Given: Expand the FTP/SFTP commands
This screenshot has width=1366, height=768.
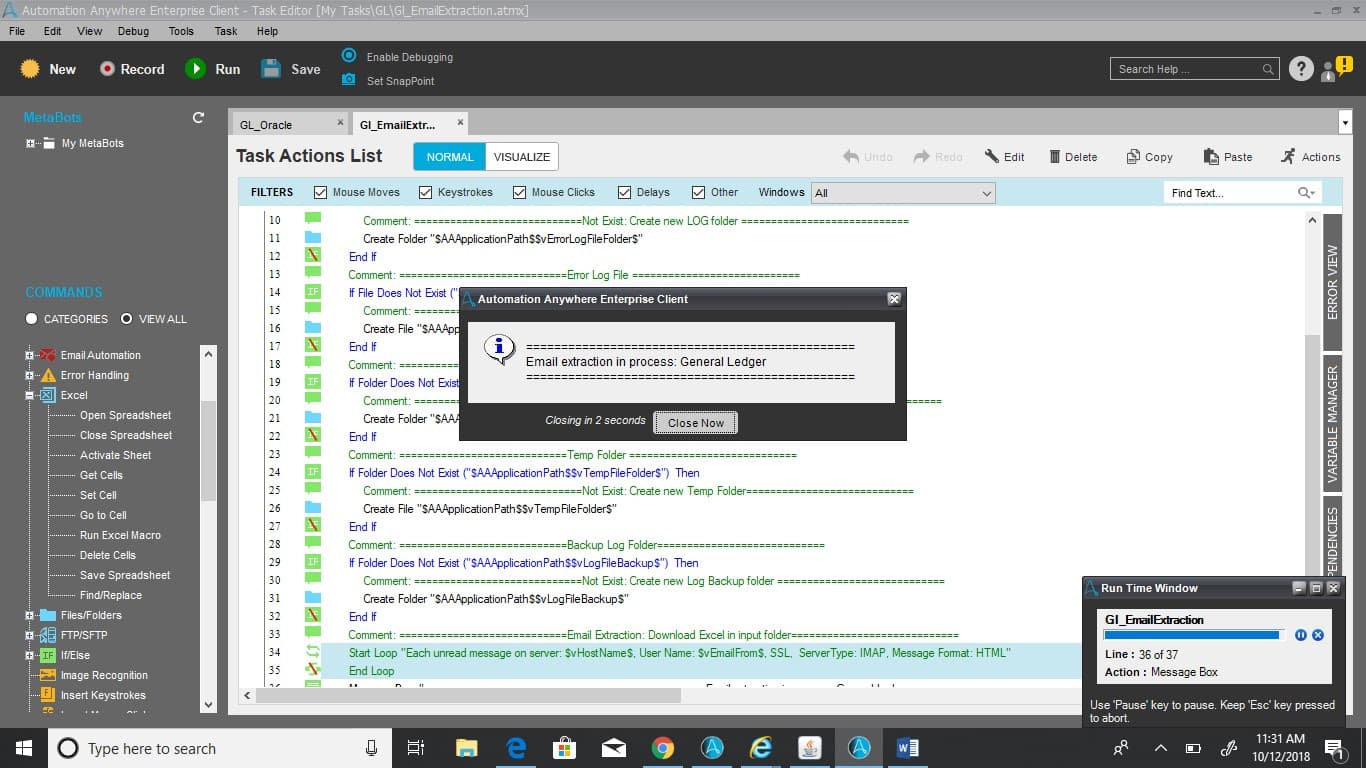Looking at the screenshot, I should coord(30,635).
